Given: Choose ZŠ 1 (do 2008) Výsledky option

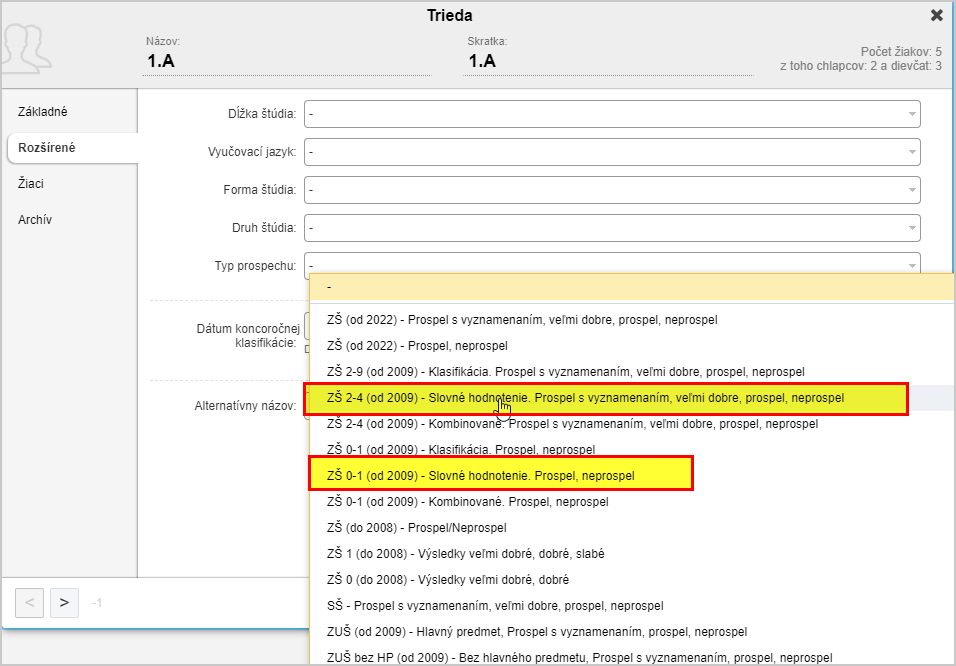Looking at the screenshot, I should [632, 554].
